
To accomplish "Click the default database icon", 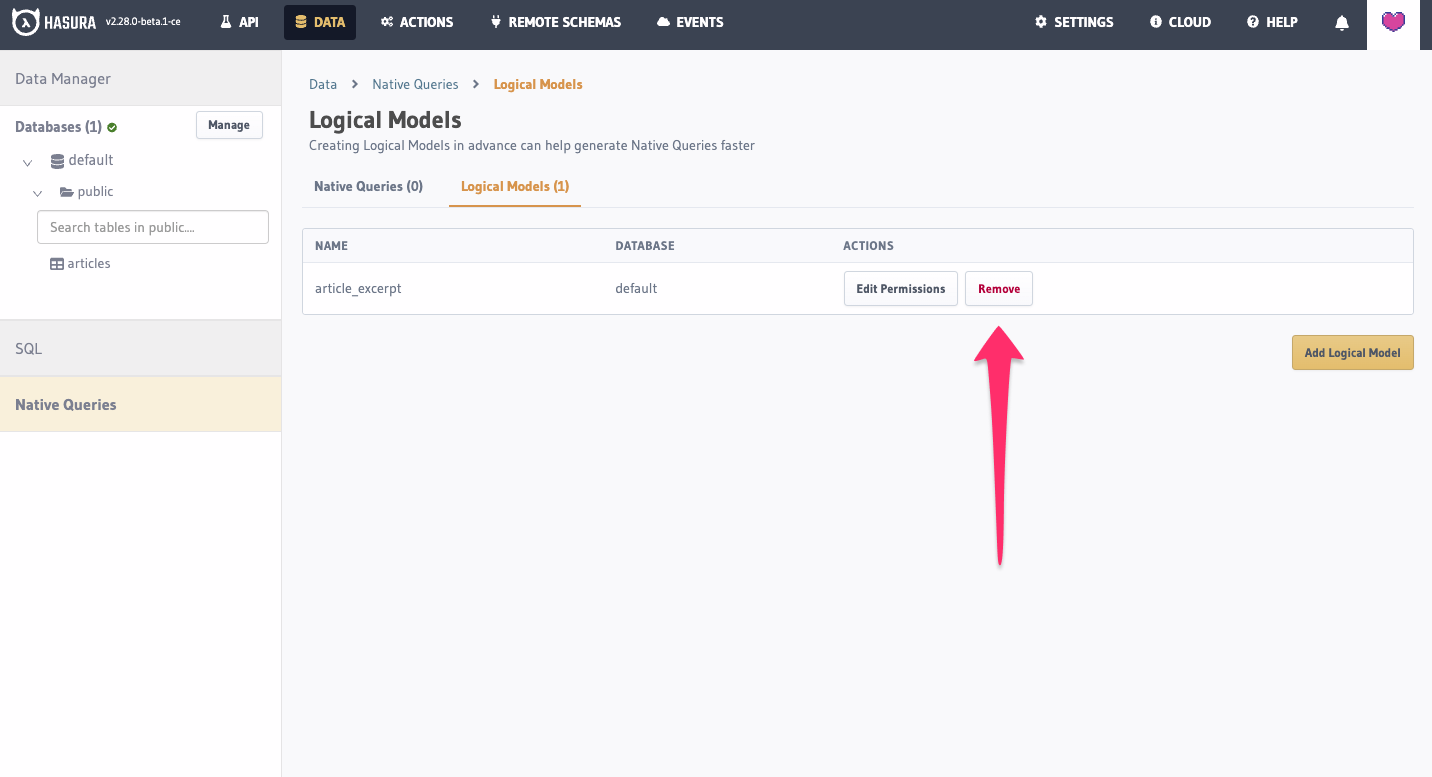I will 57,160.
